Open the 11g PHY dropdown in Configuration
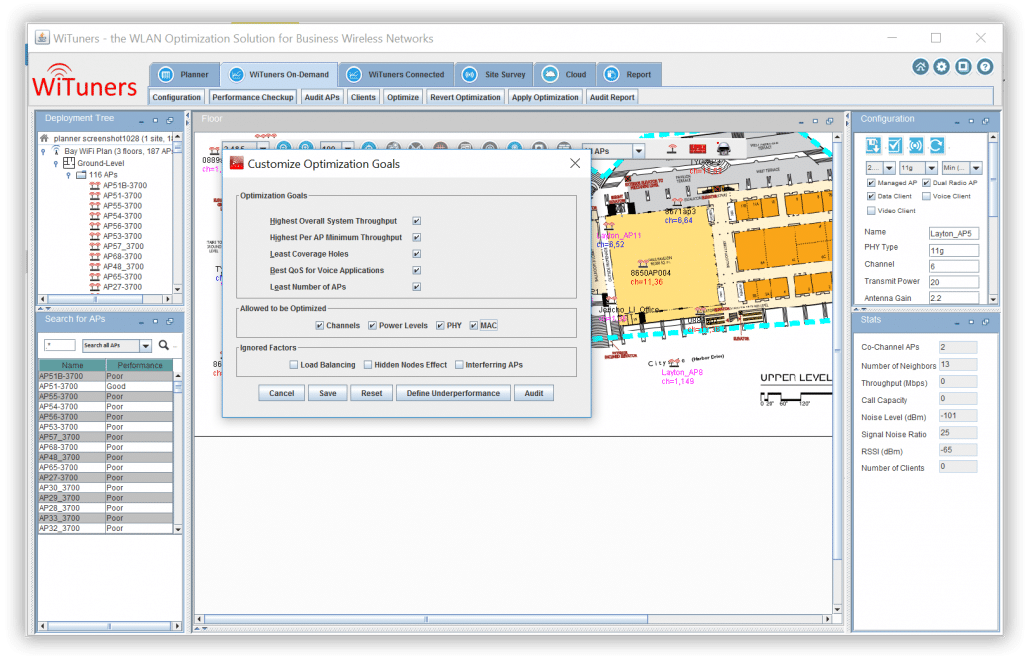The height and width of the screenshot is (659, 1030). [931, 168]
